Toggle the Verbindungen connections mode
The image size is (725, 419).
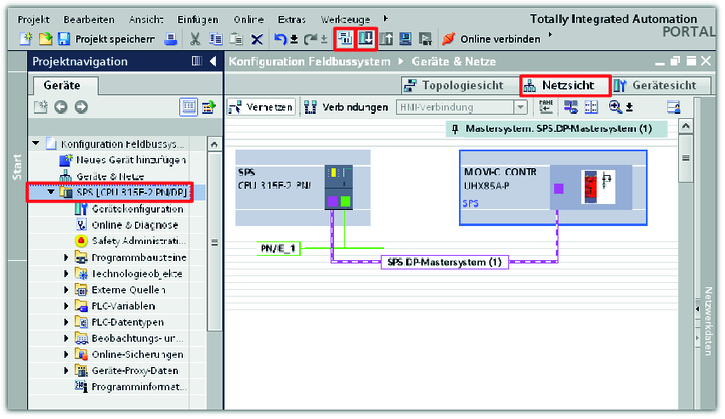347,107
